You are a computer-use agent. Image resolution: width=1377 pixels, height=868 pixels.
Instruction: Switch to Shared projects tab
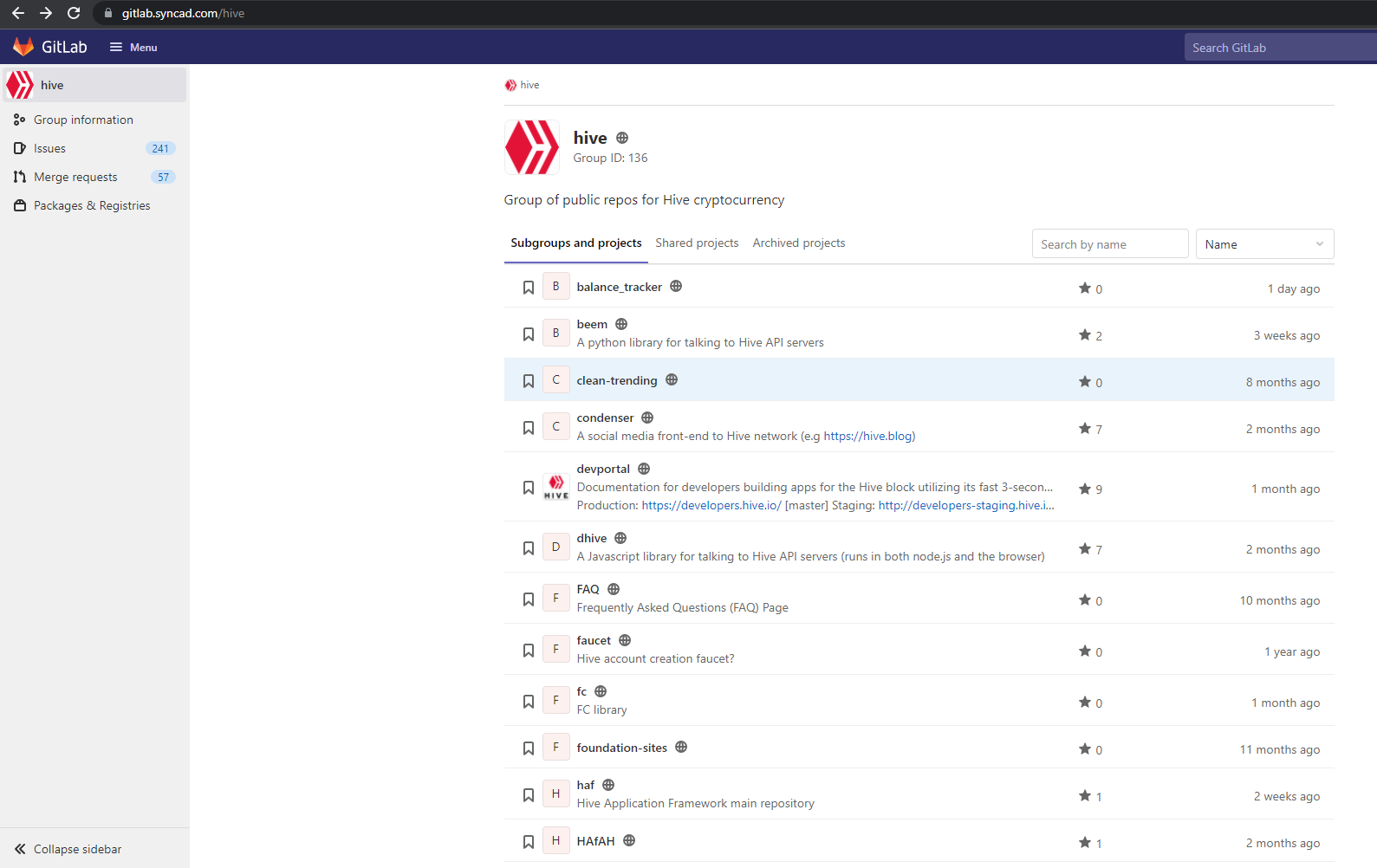[697, 243]
